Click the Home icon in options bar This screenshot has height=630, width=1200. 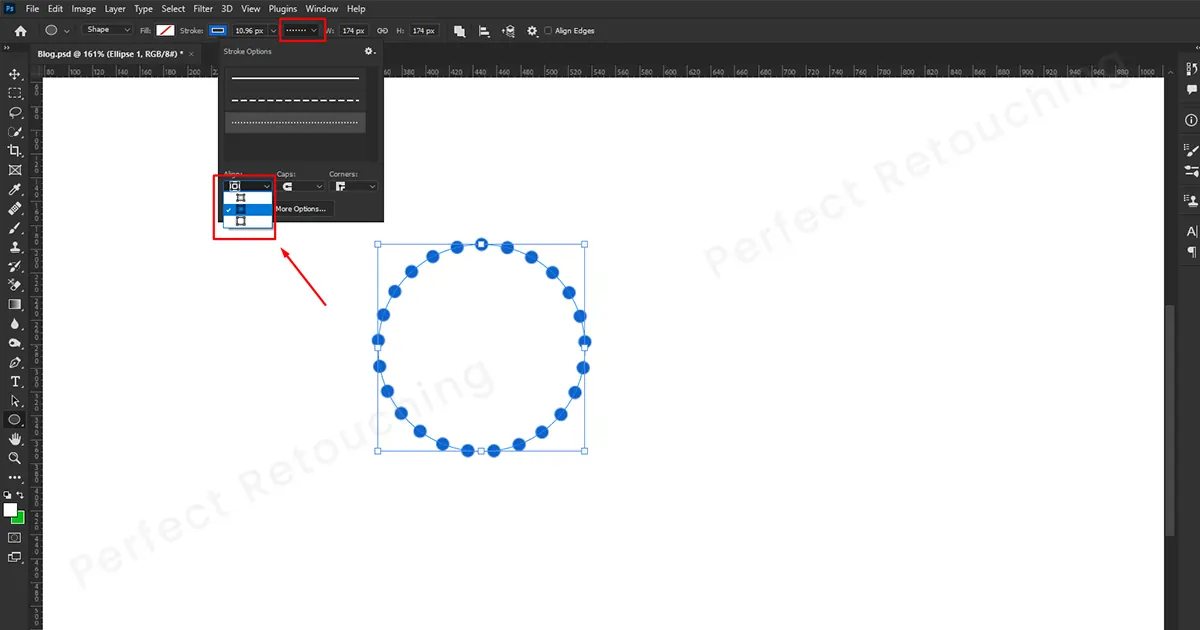coord(20,31)
